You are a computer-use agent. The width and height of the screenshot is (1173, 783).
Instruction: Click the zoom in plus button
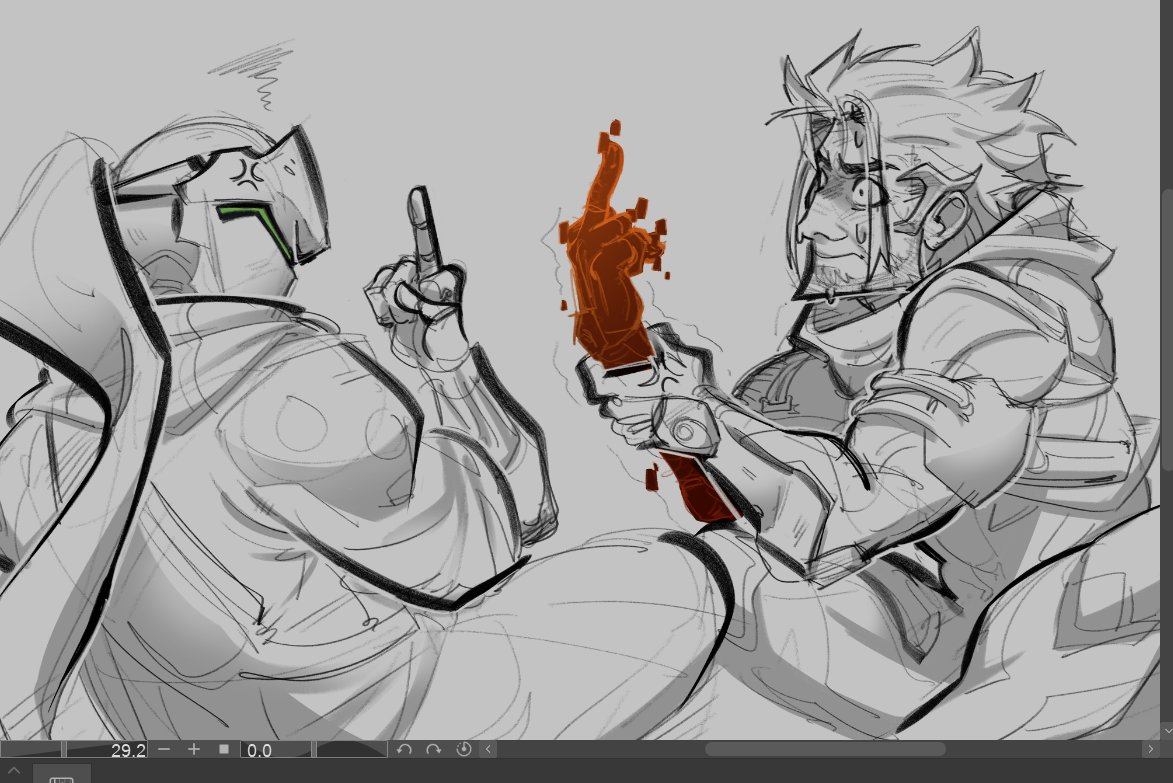click(194, 749)
